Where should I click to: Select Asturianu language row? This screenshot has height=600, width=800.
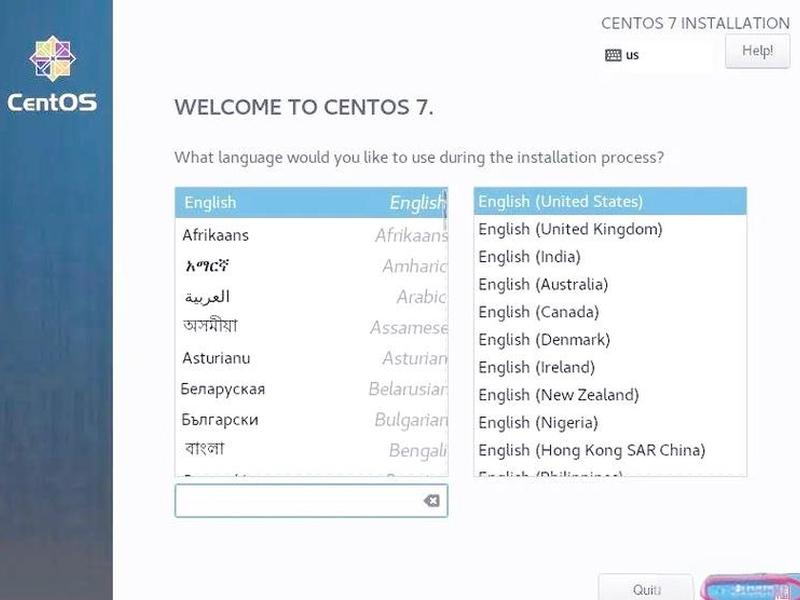(311, 358)
